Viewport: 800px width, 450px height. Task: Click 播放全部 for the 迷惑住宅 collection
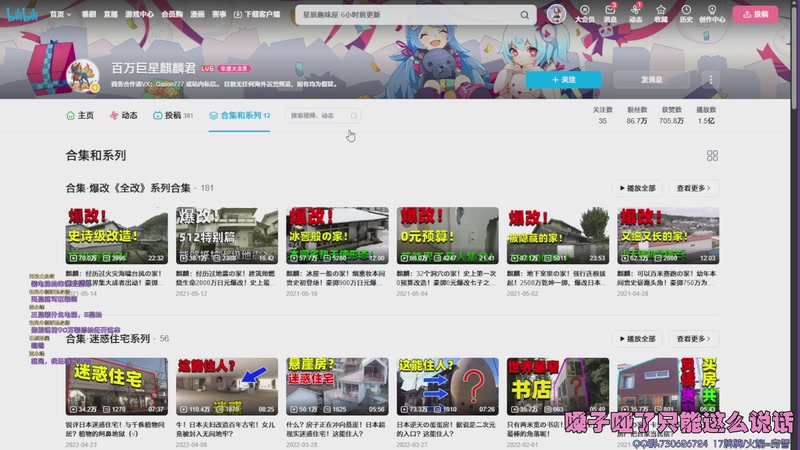(x=637, y=339)
